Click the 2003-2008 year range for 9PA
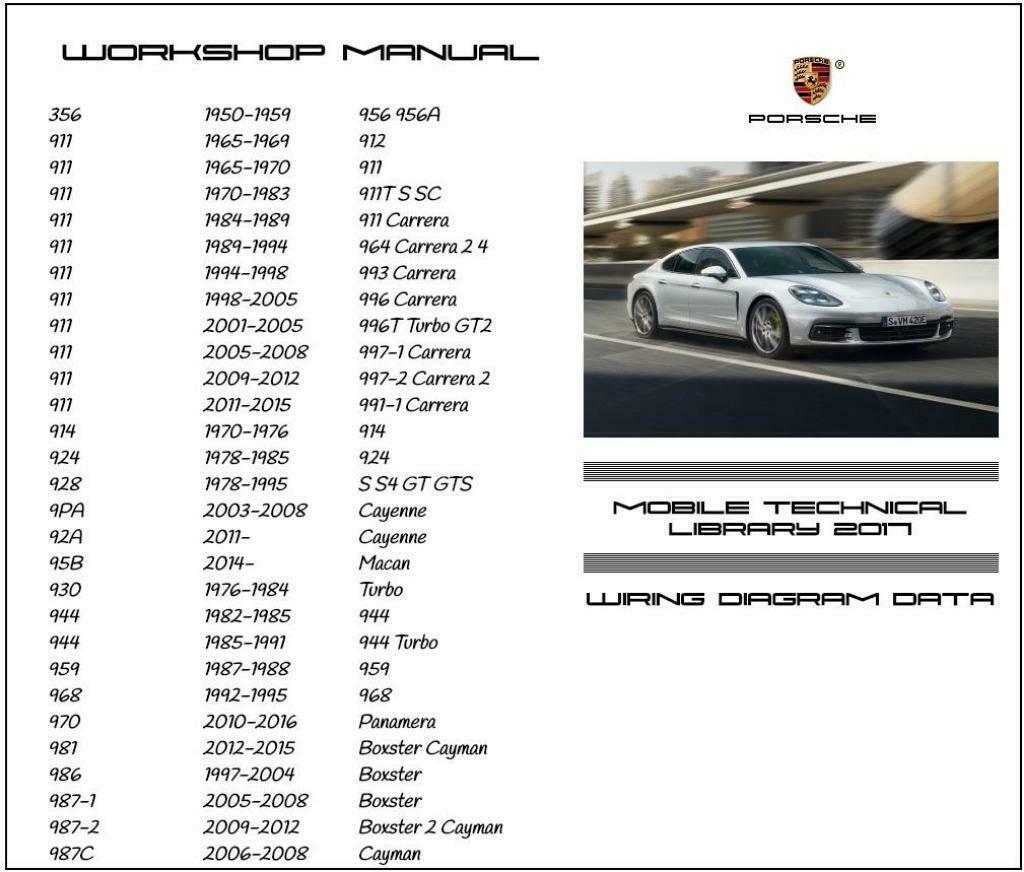This screenshot has width=1024, height=872. [255, 510]
